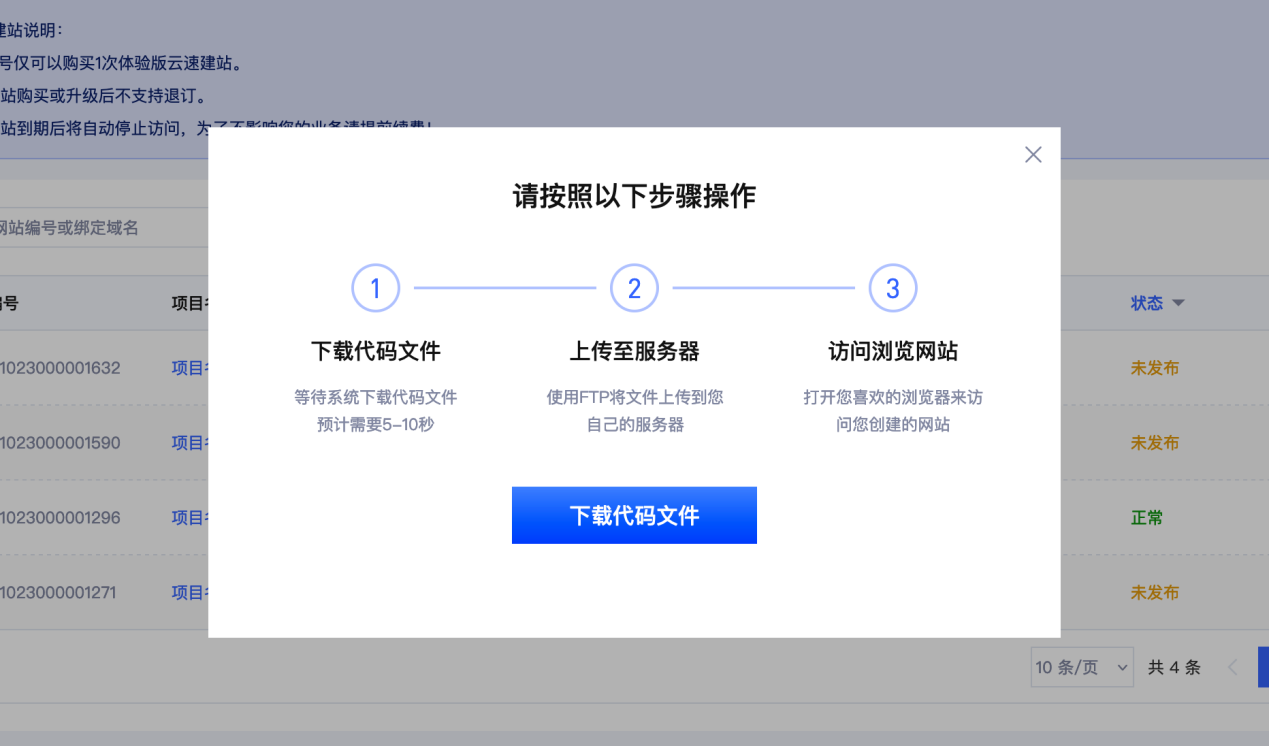Screen dimensions: 1269x746
Task: Open project link in row 1023000001271
Action: pyautogui.click(x=189, y=593)
